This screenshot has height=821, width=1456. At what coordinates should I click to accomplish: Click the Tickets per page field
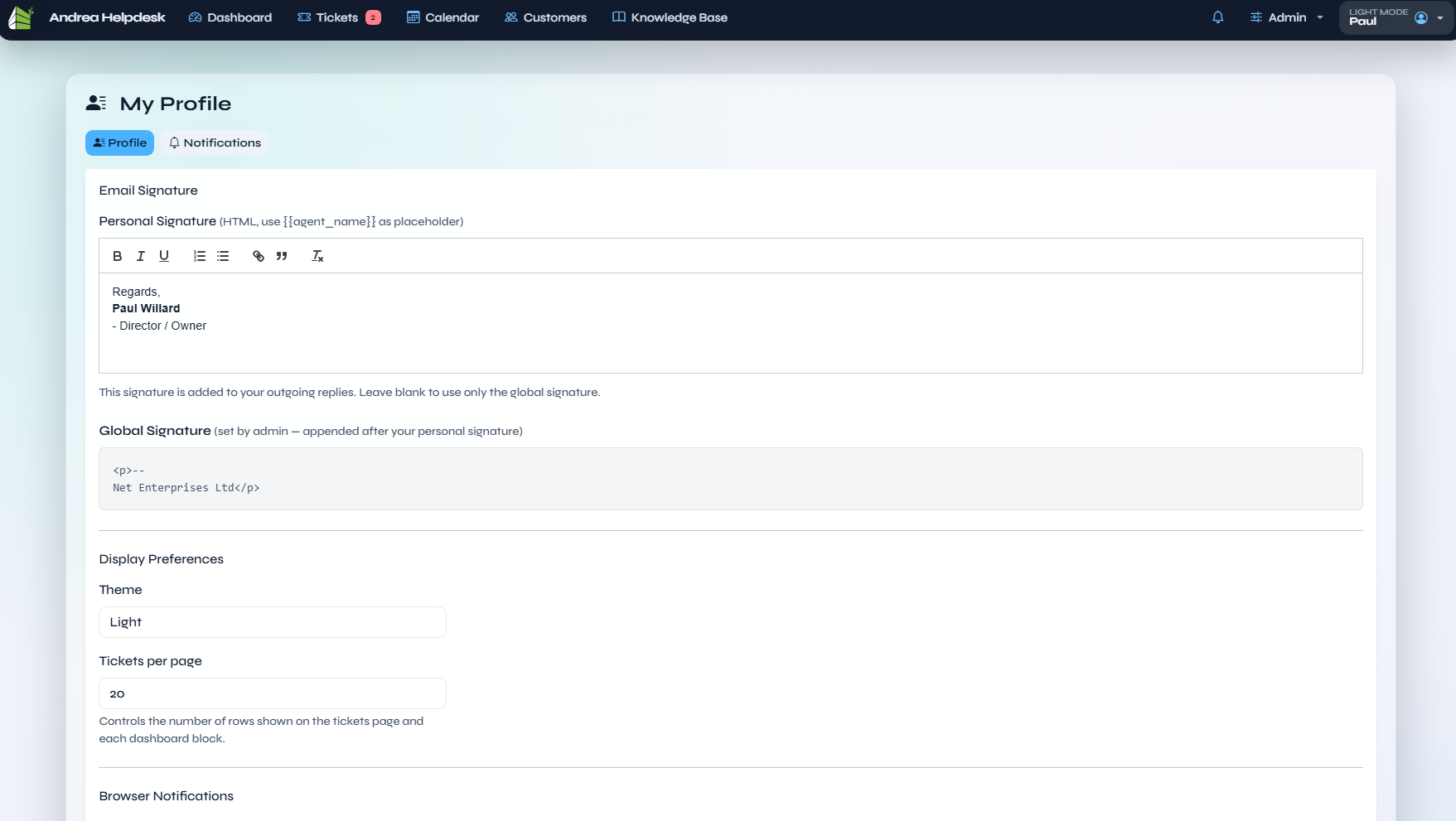(x=272, y=693)
